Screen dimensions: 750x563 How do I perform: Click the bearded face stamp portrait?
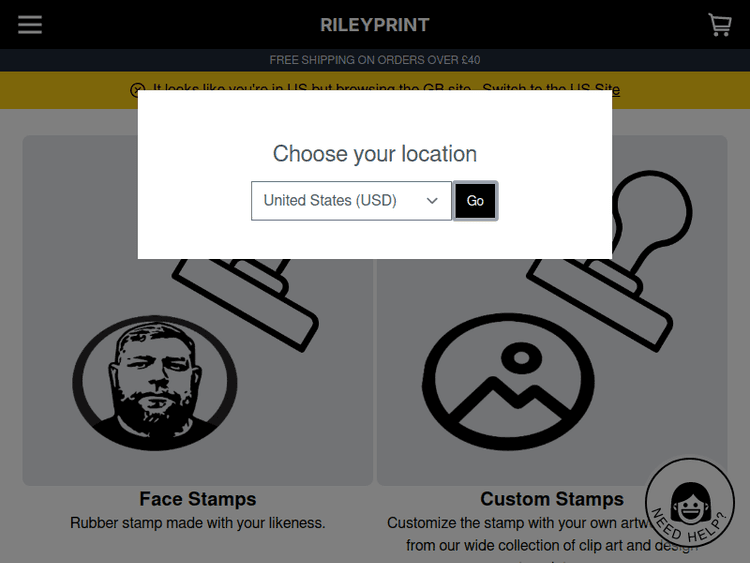155,381
